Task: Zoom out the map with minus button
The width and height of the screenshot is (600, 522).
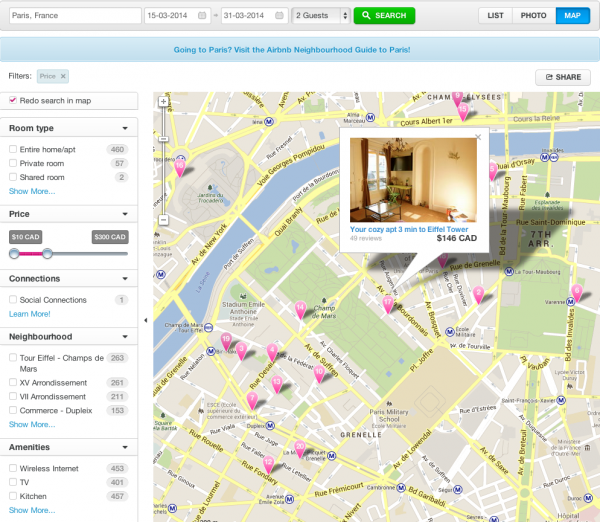Action: (x=163, y=220)
